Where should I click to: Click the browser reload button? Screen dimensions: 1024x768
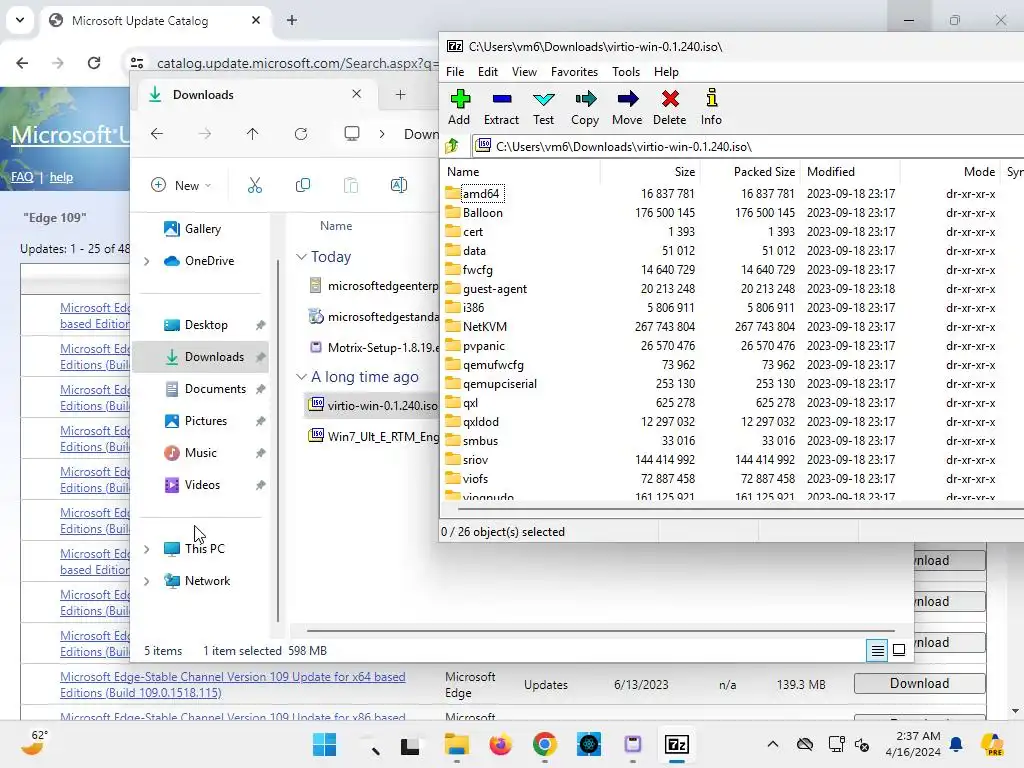(94, 63)
